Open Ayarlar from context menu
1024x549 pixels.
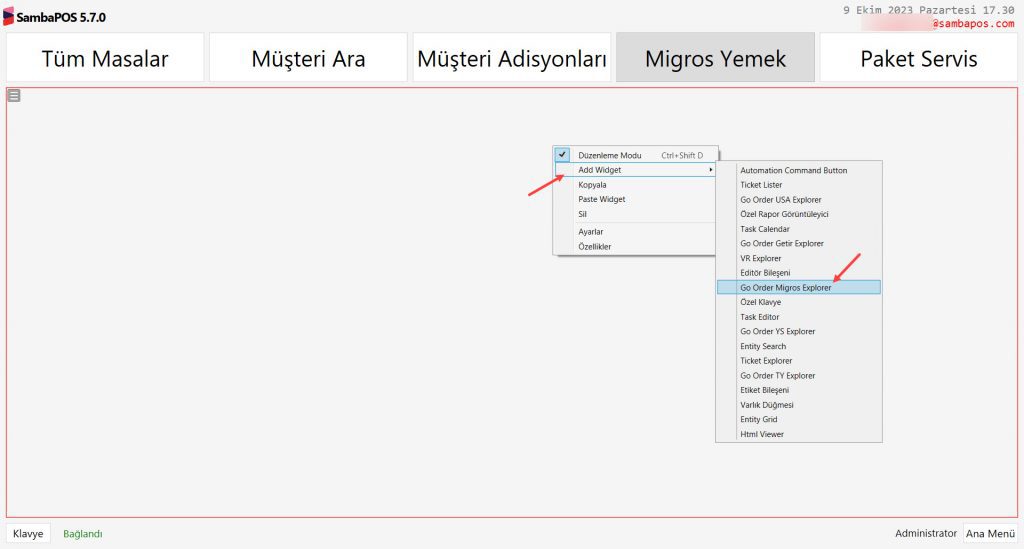[590, 231]
